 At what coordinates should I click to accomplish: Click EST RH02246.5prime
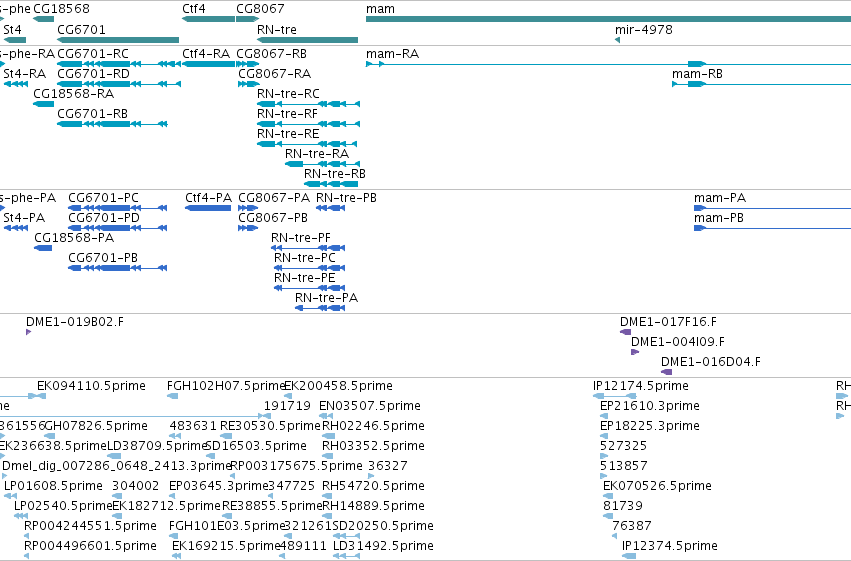[x=327, y=437]
